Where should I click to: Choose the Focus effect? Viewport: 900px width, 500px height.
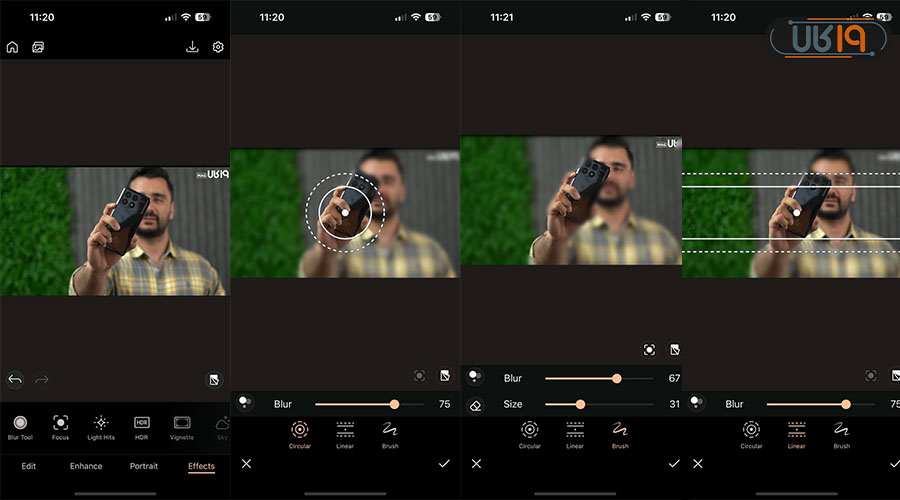pyautogui.click(x=60, y=423)
